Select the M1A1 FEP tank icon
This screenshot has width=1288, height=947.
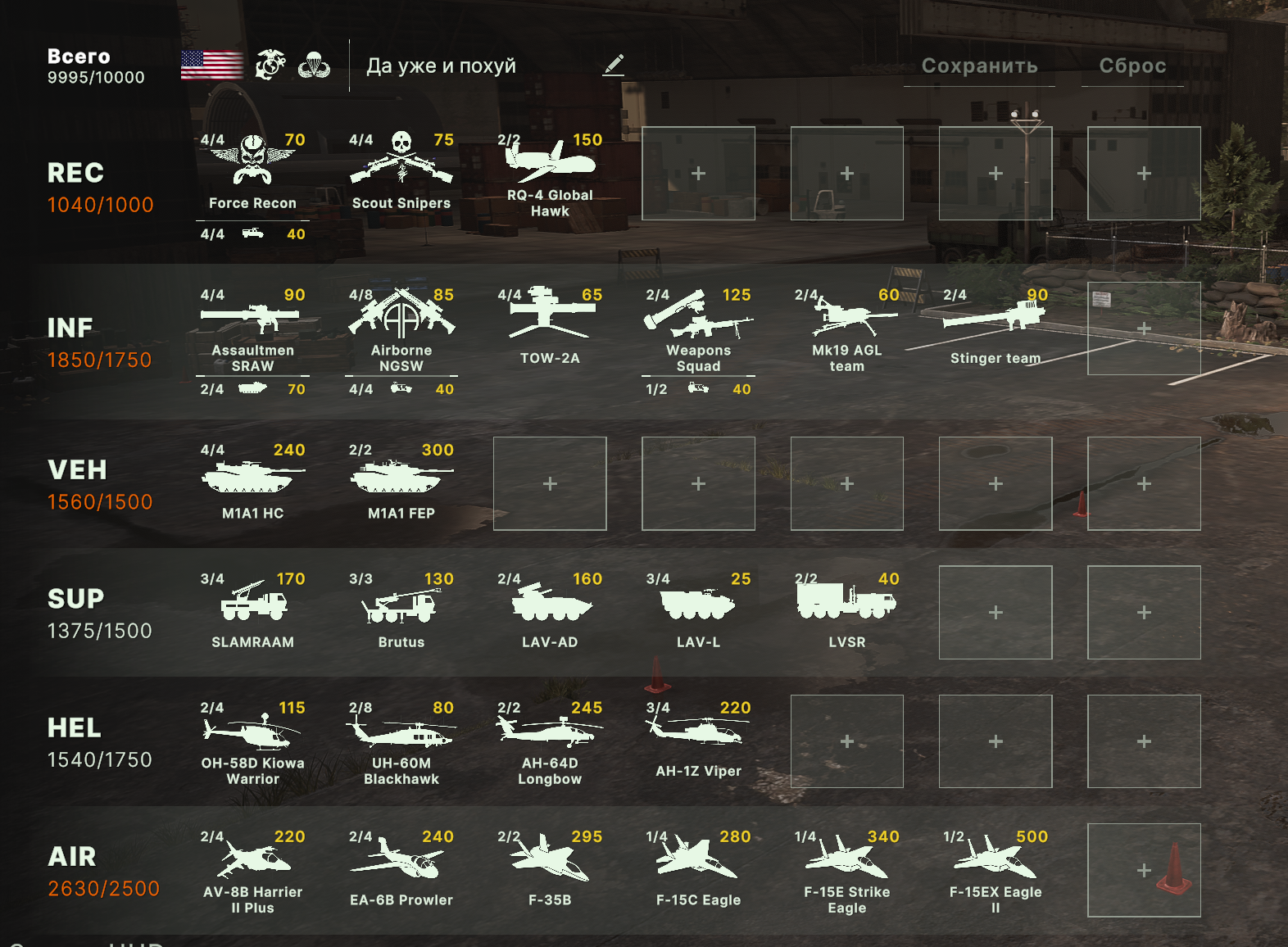point(401,476)
